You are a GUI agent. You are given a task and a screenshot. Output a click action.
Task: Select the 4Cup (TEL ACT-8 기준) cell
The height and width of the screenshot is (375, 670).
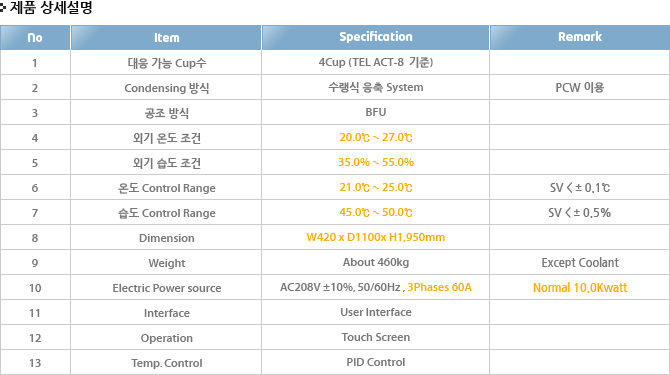(x=376, y=62)
